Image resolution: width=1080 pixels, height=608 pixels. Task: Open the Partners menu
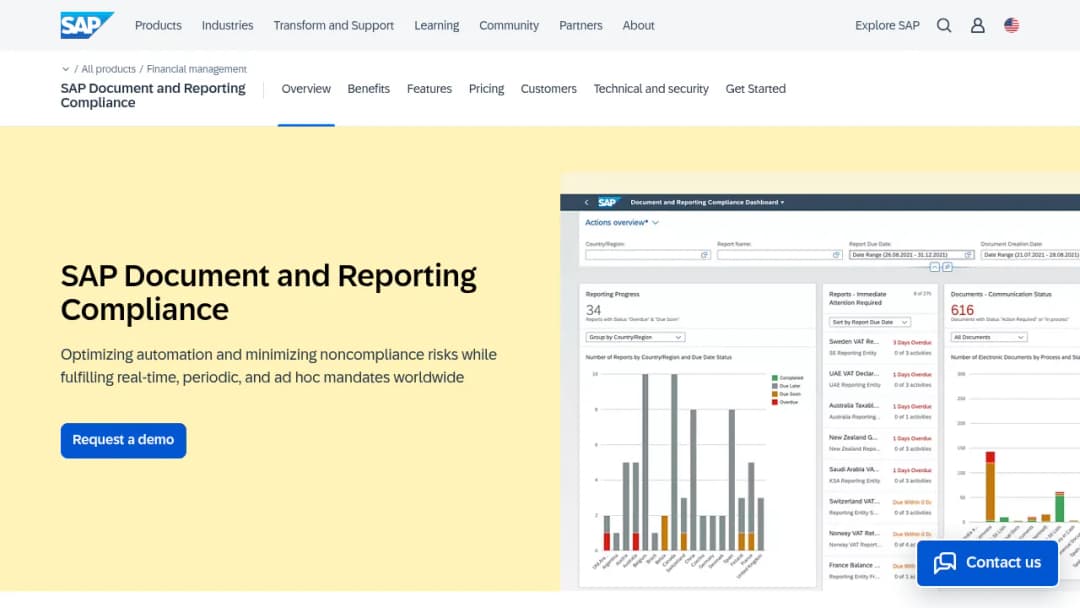[581, 25]
